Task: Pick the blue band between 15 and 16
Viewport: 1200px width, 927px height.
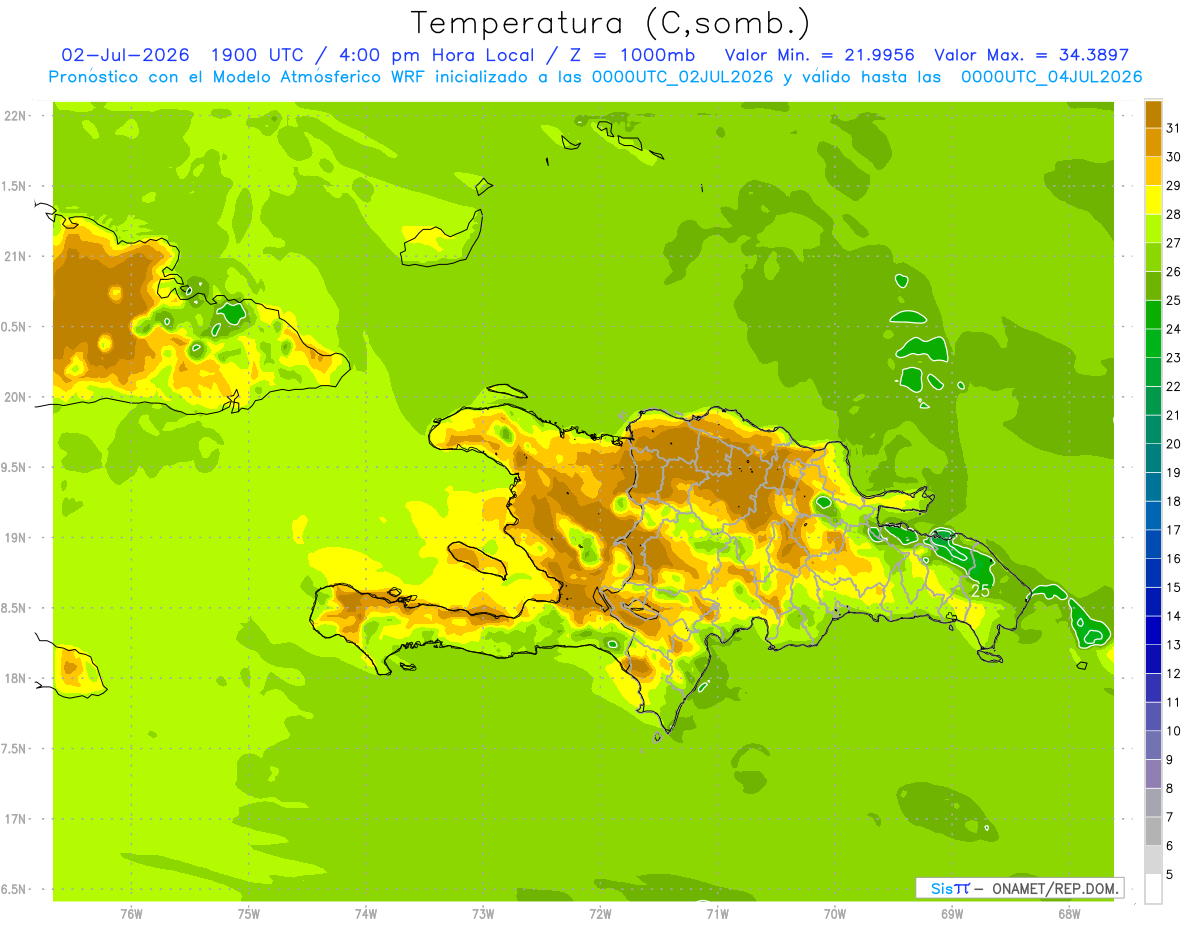Action: pyautogui.click(x=1153, y=573)
